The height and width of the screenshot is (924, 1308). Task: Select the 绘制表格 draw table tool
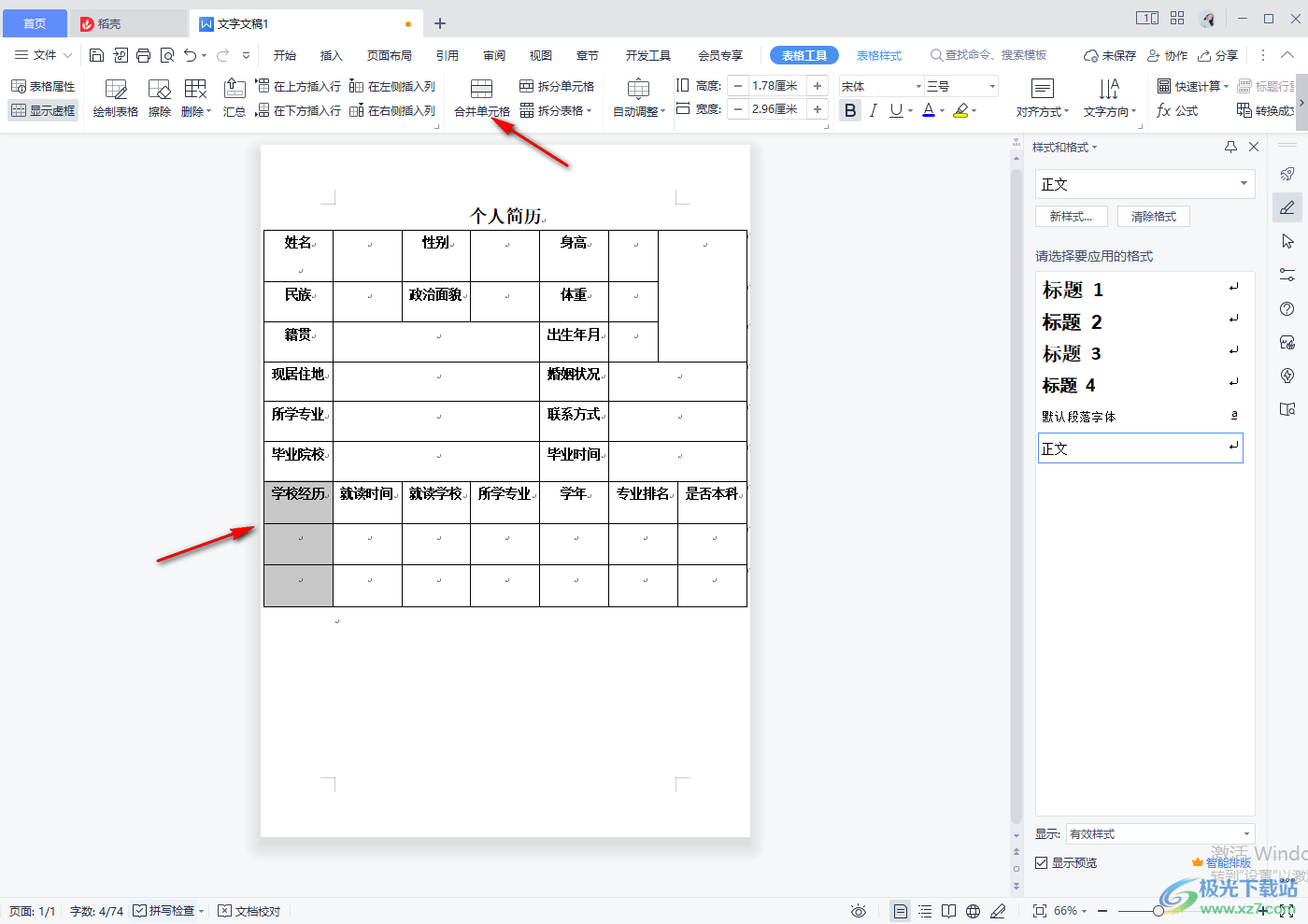point(116,98)
